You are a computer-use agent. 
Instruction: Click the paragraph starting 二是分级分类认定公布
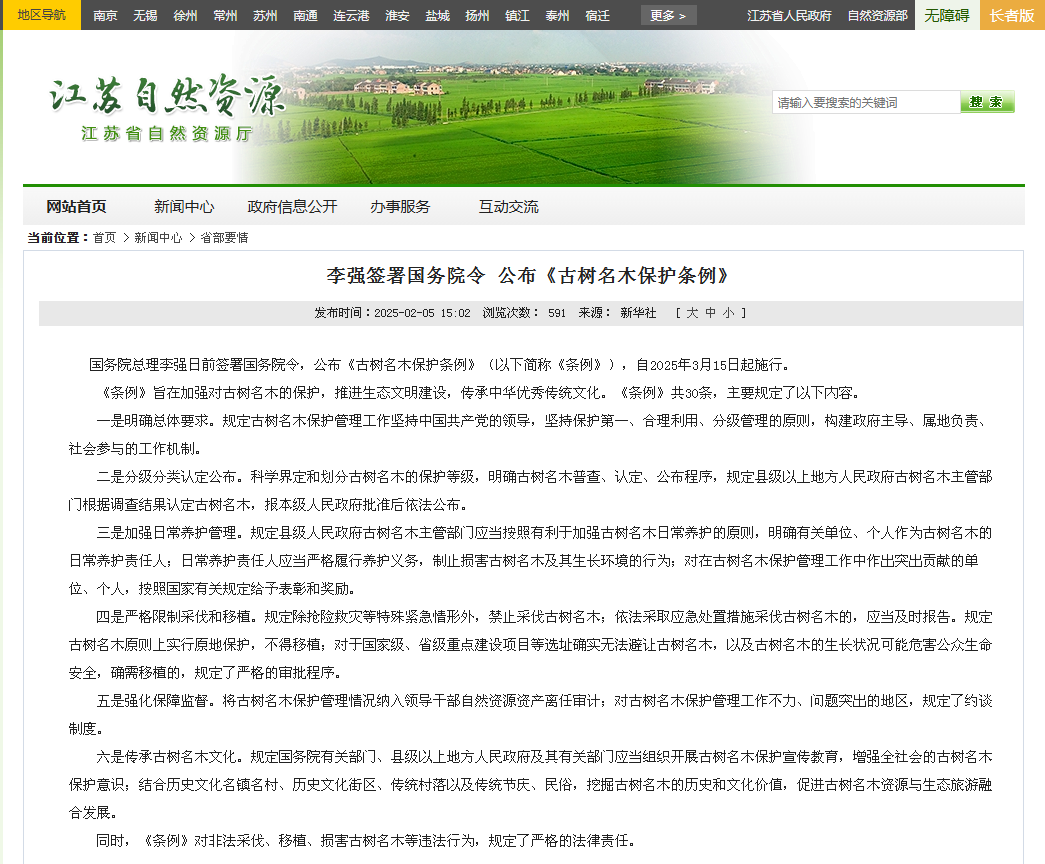tap(530, 491)
